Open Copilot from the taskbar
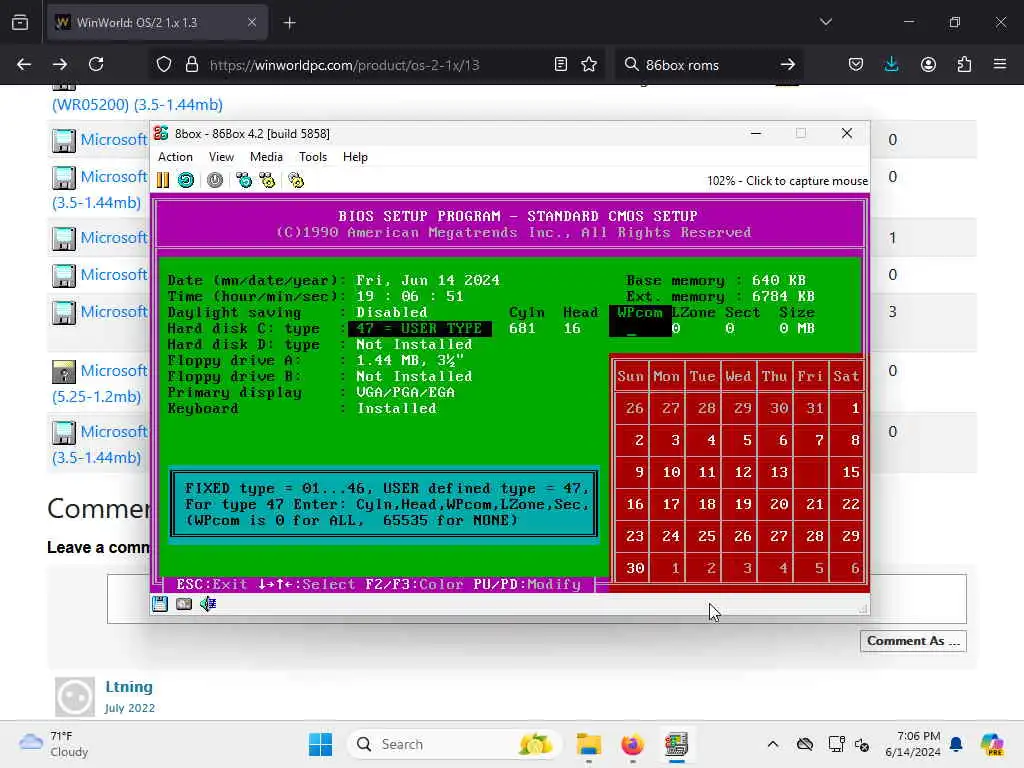 pos(992,744)
